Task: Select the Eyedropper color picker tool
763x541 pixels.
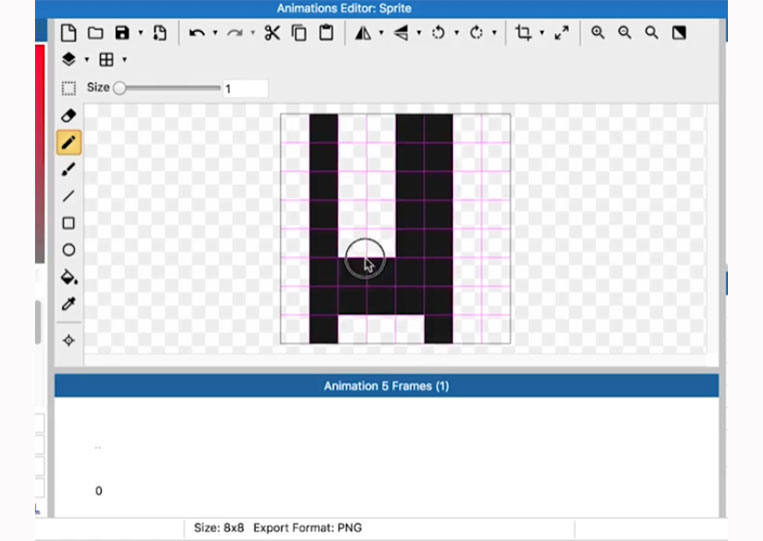Action: [x=69, y=304]
